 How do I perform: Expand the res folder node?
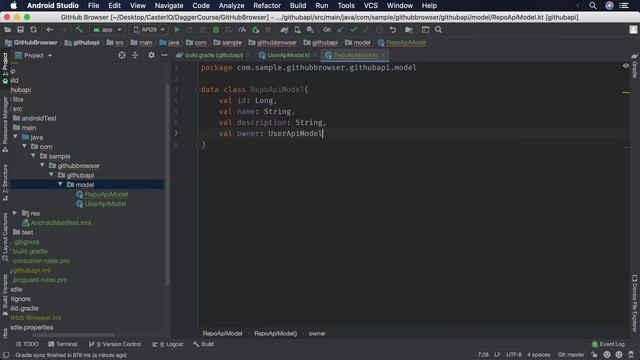(15, 213)
